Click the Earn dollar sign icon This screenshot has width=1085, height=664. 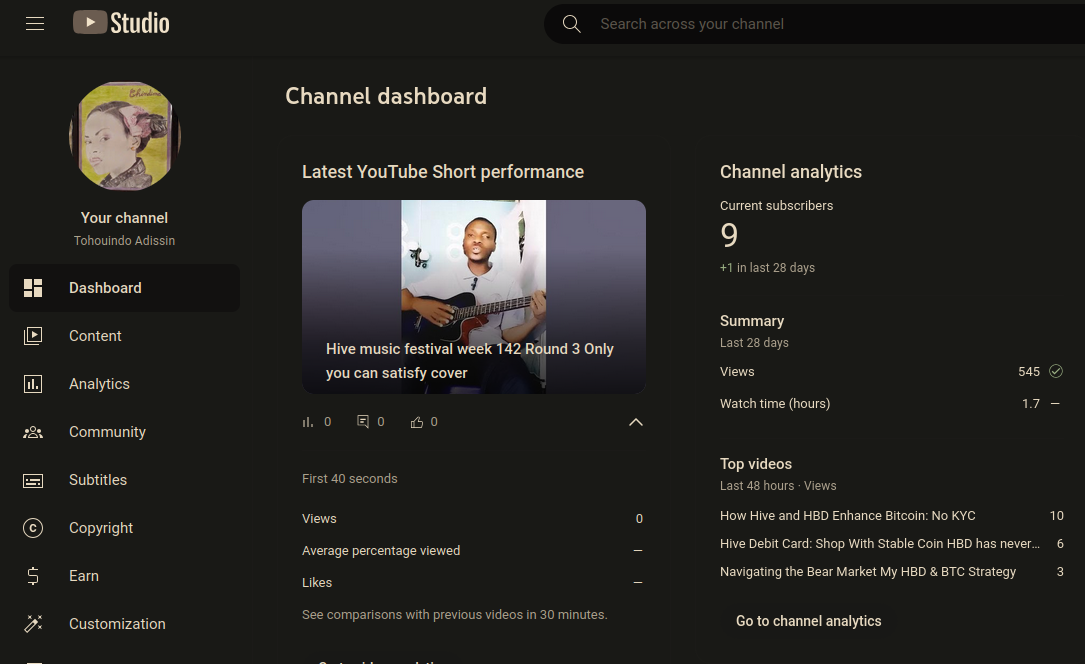coord(33,576)
